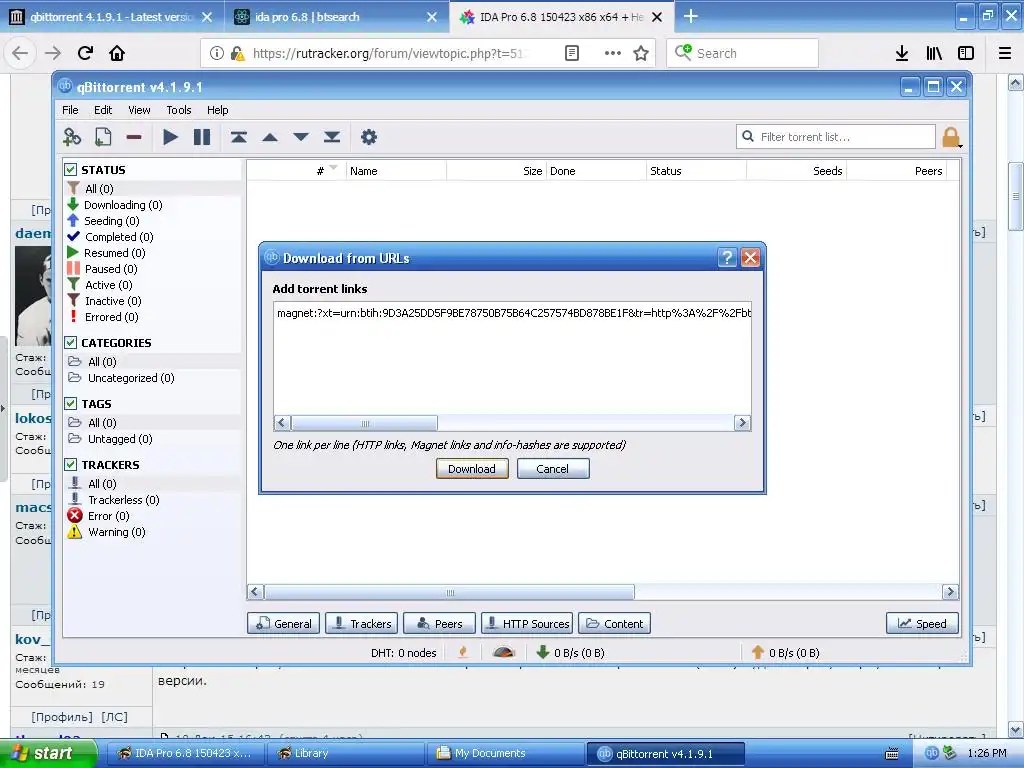
Task: Open the File menu
Action: click(70, 110)
